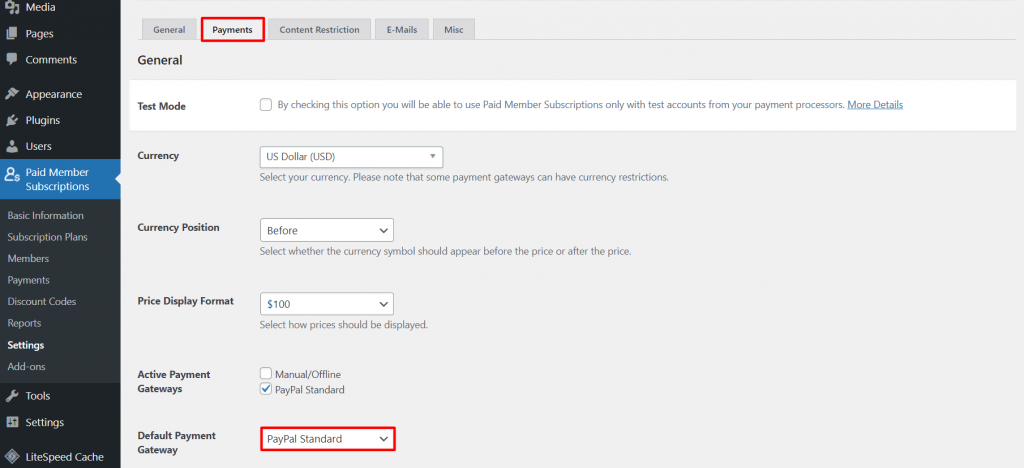
Task: Switch to the Content Restriction tab
Action: click(x=319, y=30)
